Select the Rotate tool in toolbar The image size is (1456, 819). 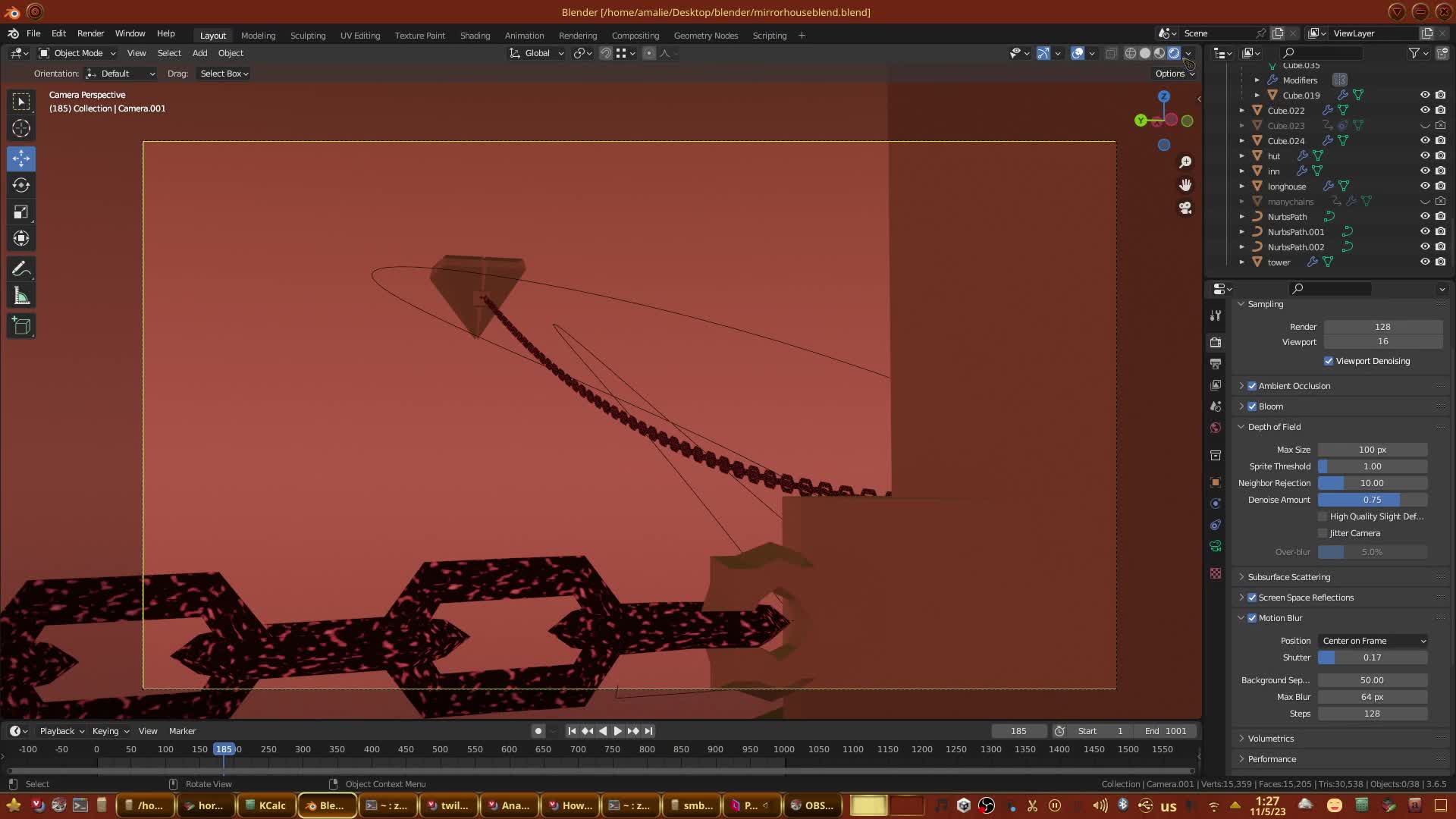point(21,185)
